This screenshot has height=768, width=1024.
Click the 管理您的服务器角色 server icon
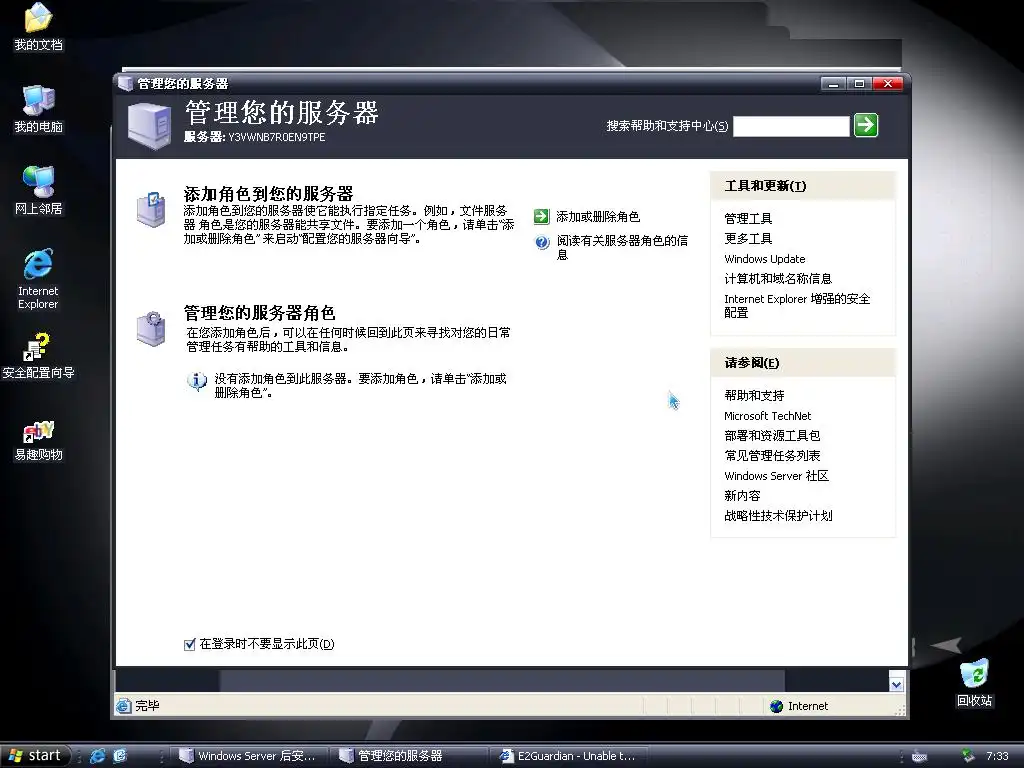151,328
